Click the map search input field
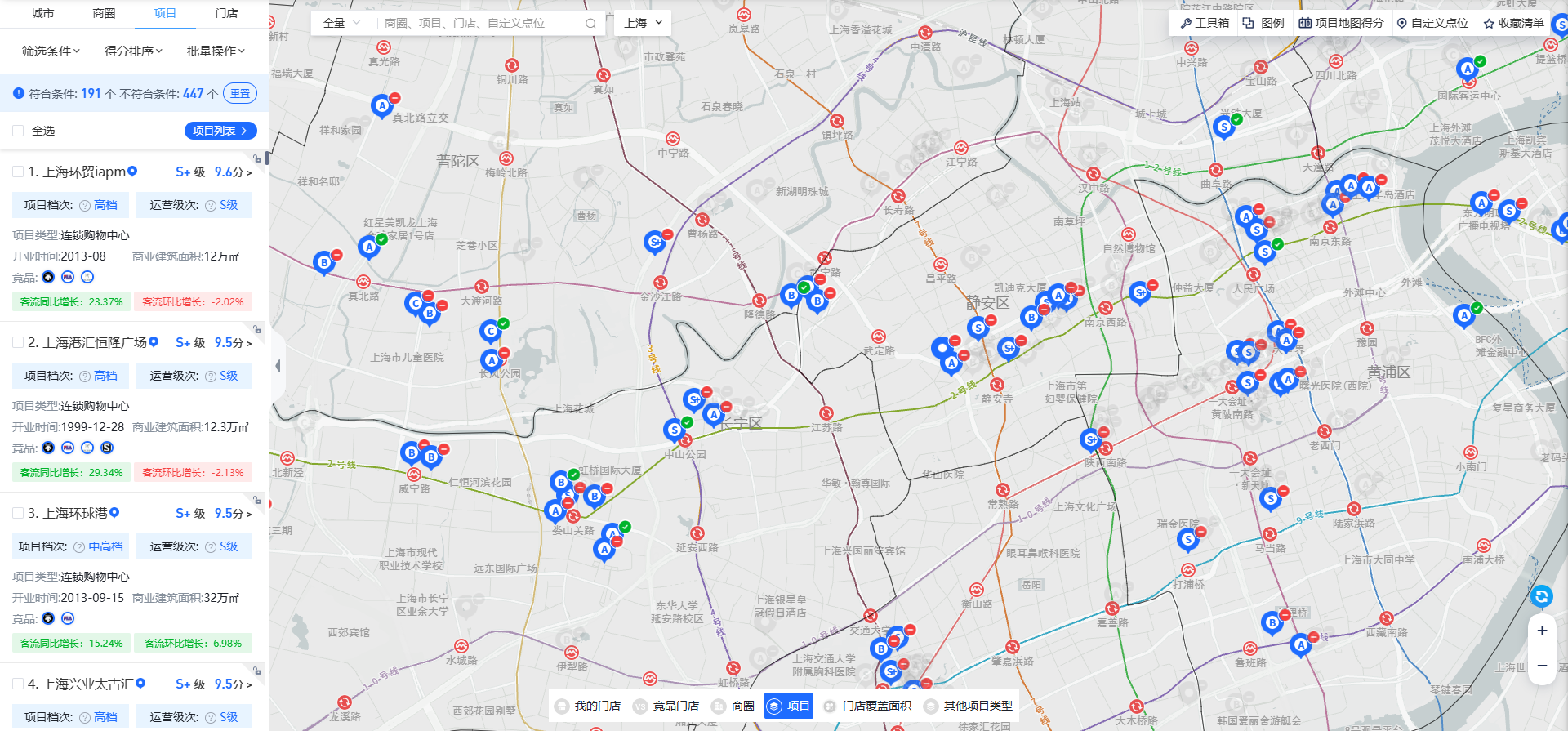This screenshot has width=1568, height=731. click(x=482, y=23)
